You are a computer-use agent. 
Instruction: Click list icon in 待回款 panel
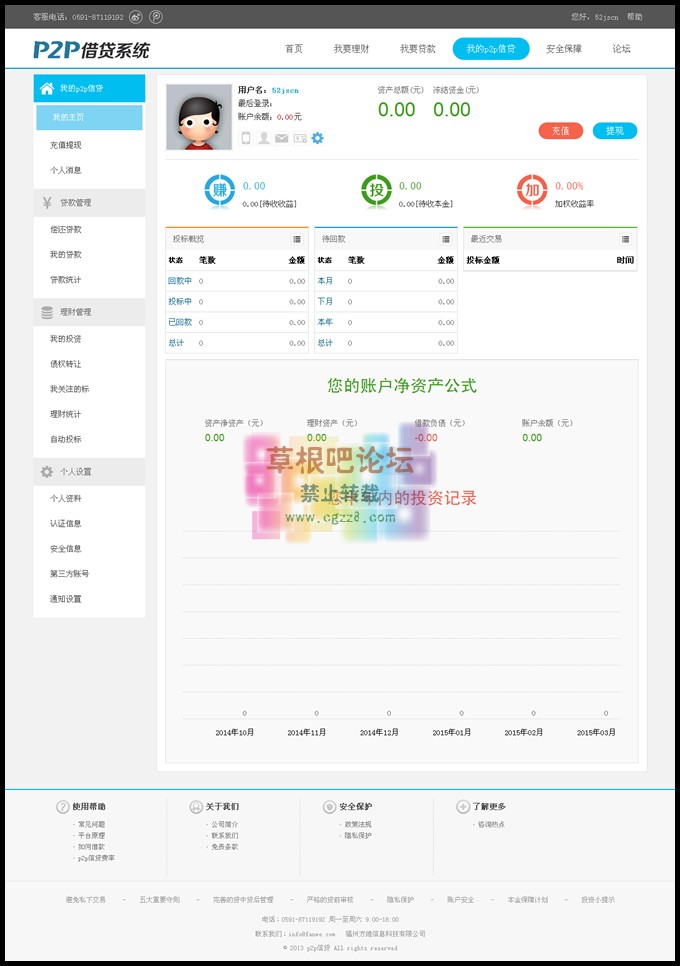pyautogui.click(x=446, y=239)
